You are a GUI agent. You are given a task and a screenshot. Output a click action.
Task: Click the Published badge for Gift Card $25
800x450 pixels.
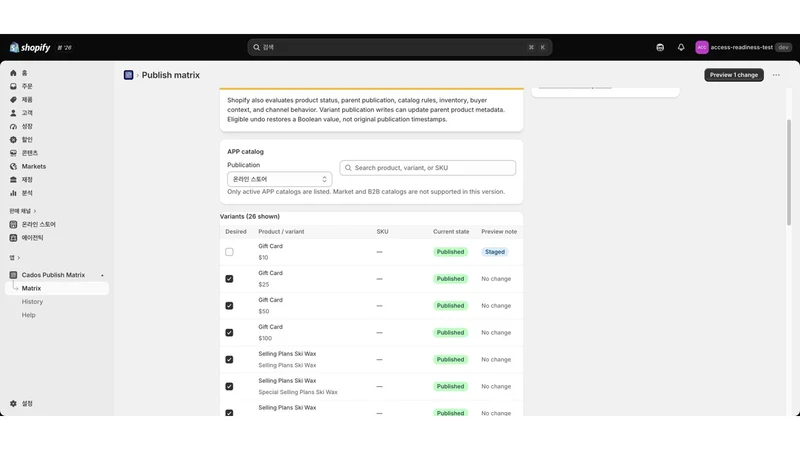(x=450, y=279)
